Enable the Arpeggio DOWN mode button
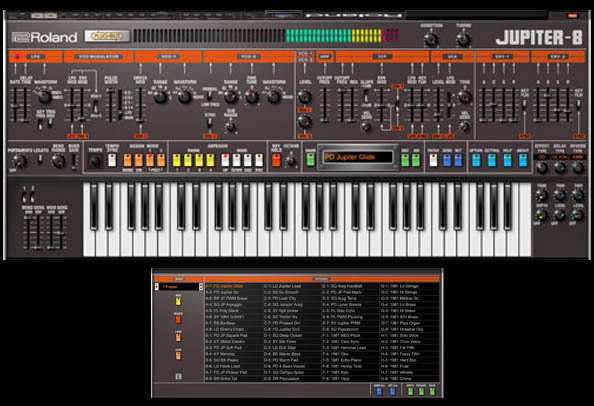Screen dimensions: 594x406 [237, 160]
